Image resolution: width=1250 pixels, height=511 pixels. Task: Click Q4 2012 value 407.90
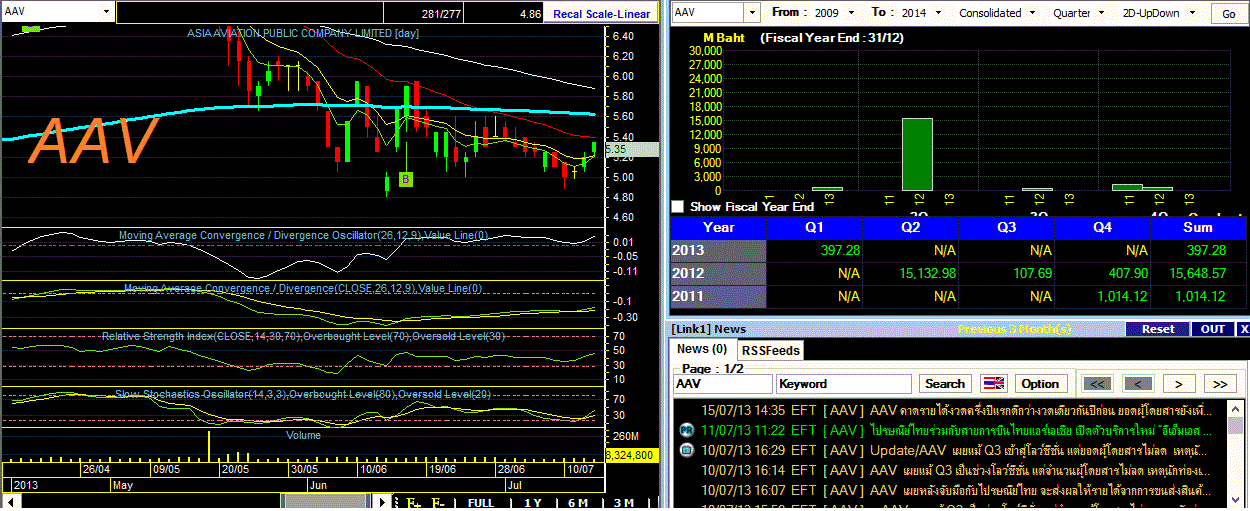coord(1126,273)
